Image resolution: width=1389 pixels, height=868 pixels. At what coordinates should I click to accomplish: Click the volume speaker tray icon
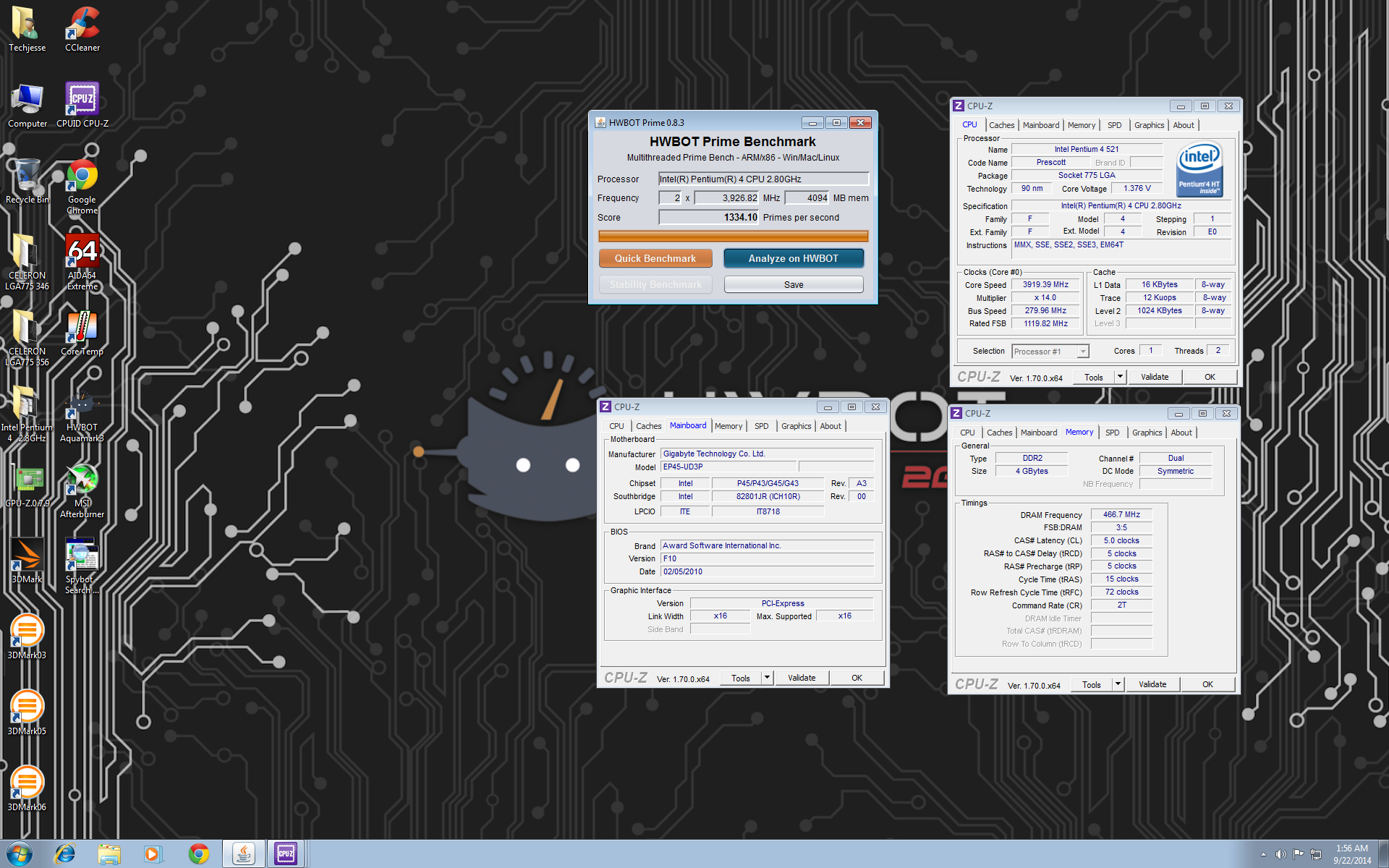(x=1280, y=854)
